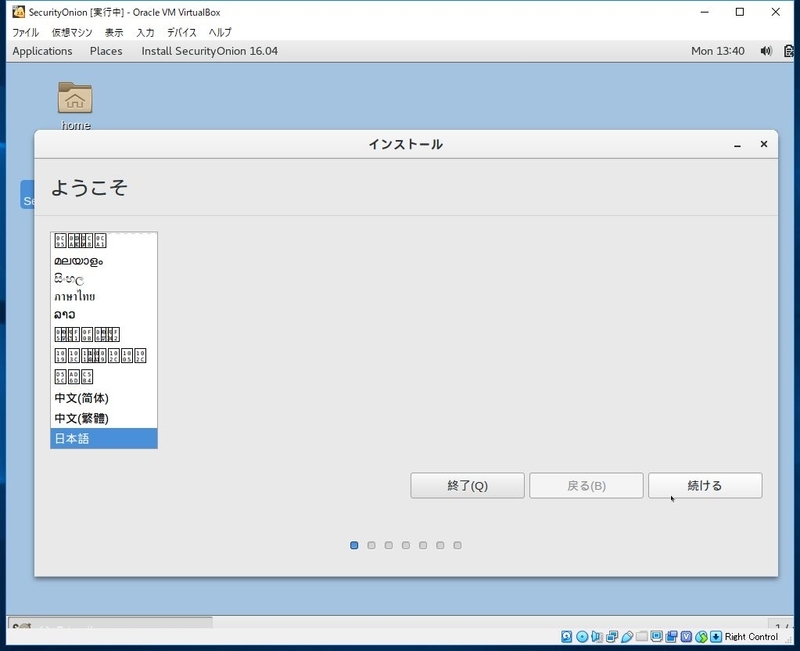
Task: Click the 終了(Q) quit button
Action: point(467,486)
